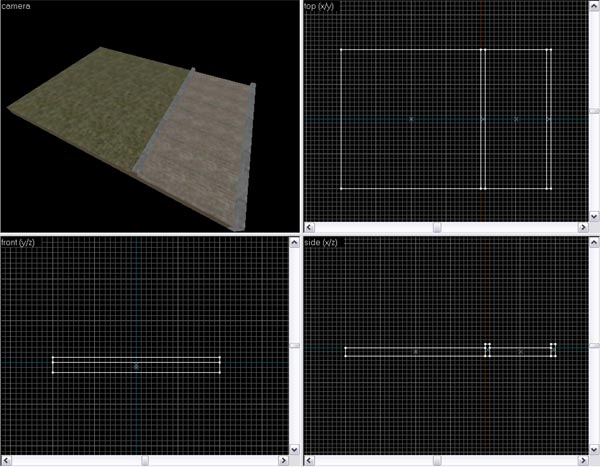Click vertical scrollbar thumb in front view
The height and width of the screenshot is (467, 600).
coord(293,346)
